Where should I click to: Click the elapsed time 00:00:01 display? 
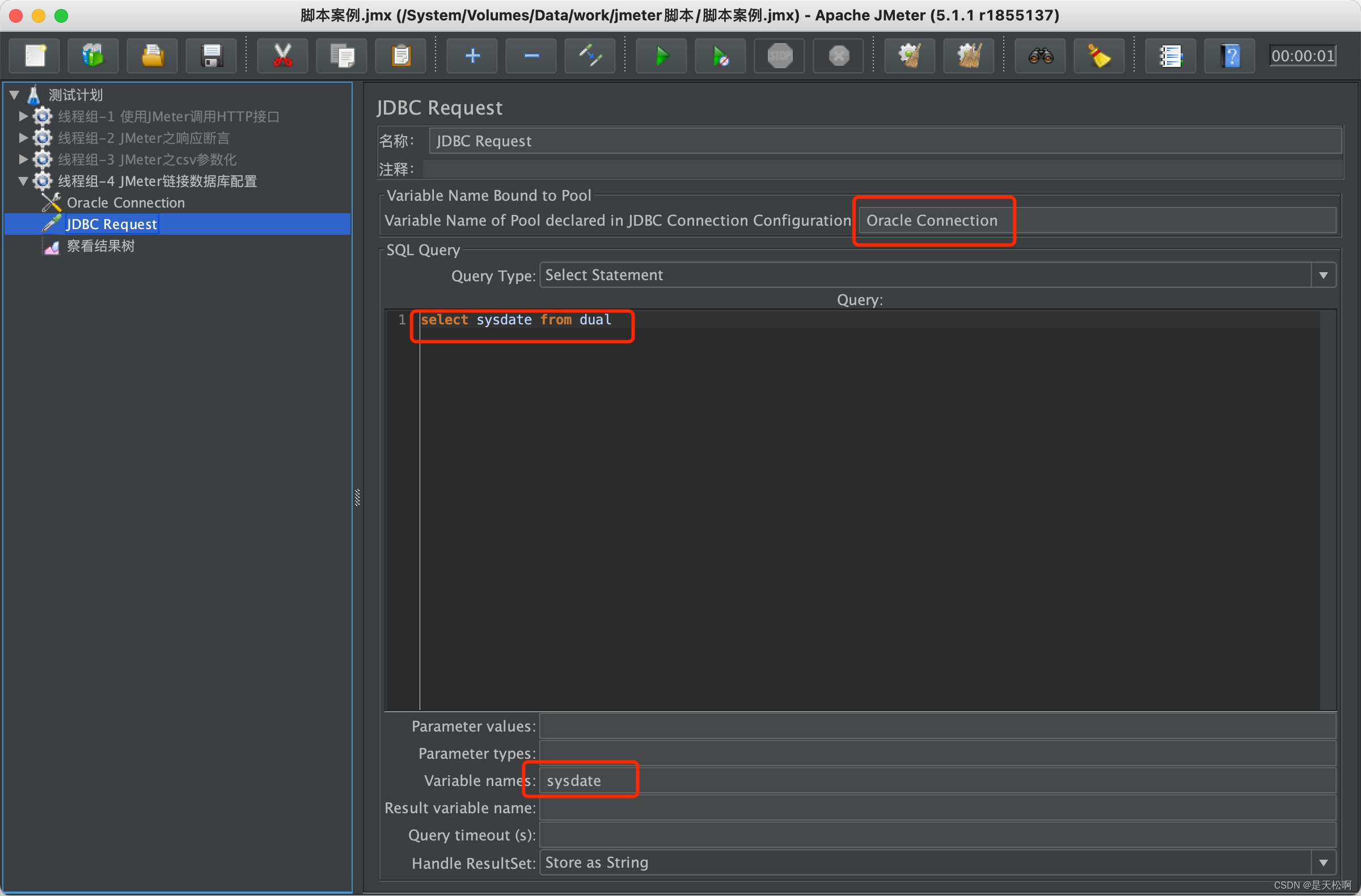pos(1302,56)
